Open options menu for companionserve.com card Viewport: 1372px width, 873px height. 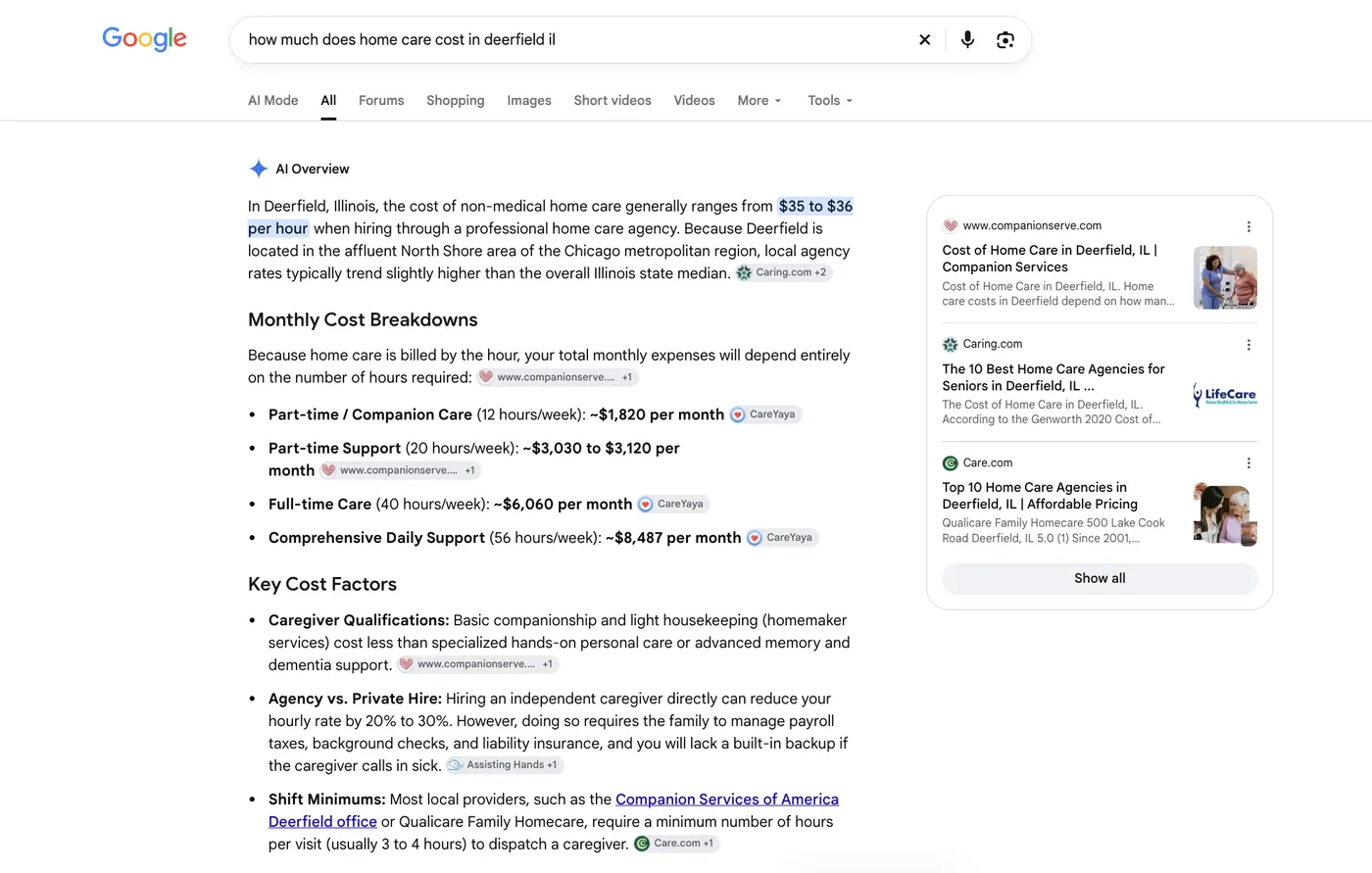[x=1249, y=226]
